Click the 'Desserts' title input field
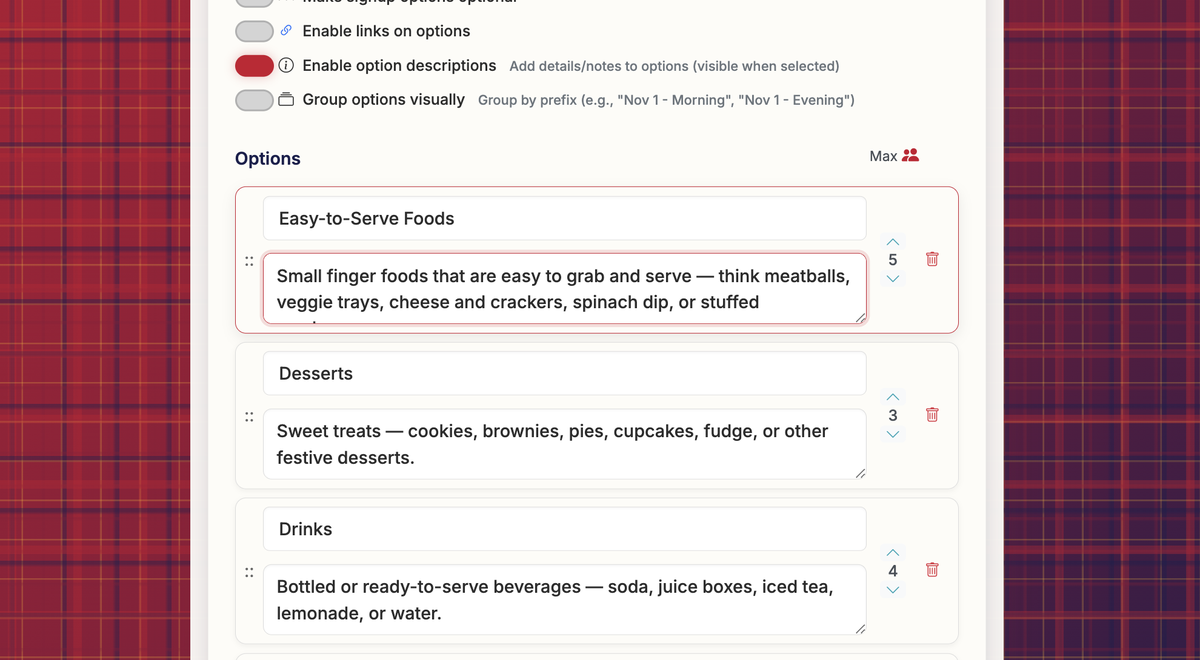The height and width of the screenshot is (660, 1200). 564,373
